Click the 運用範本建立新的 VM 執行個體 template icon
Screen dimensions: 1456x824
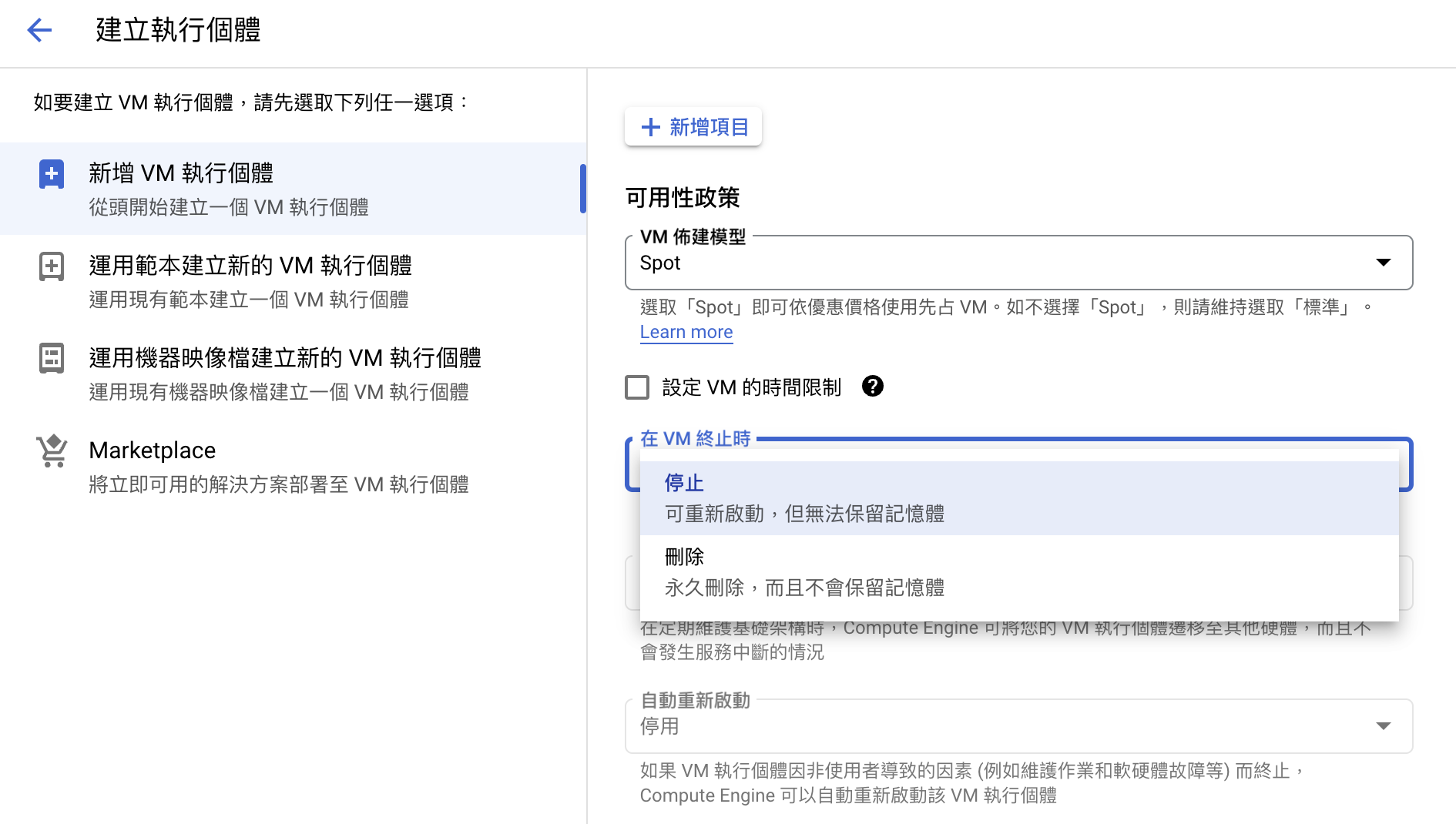coord(51,266)
